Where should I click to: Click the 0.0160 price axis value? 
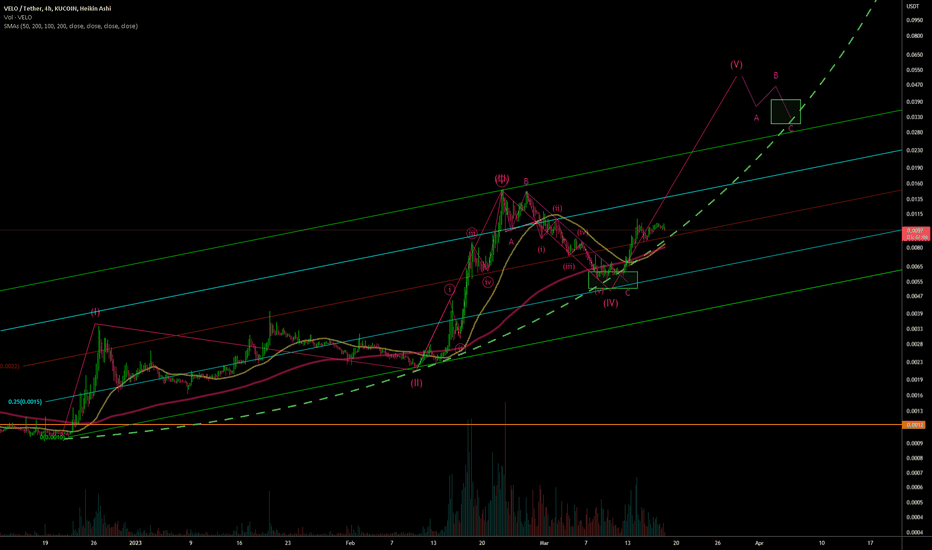coord(914,184)
